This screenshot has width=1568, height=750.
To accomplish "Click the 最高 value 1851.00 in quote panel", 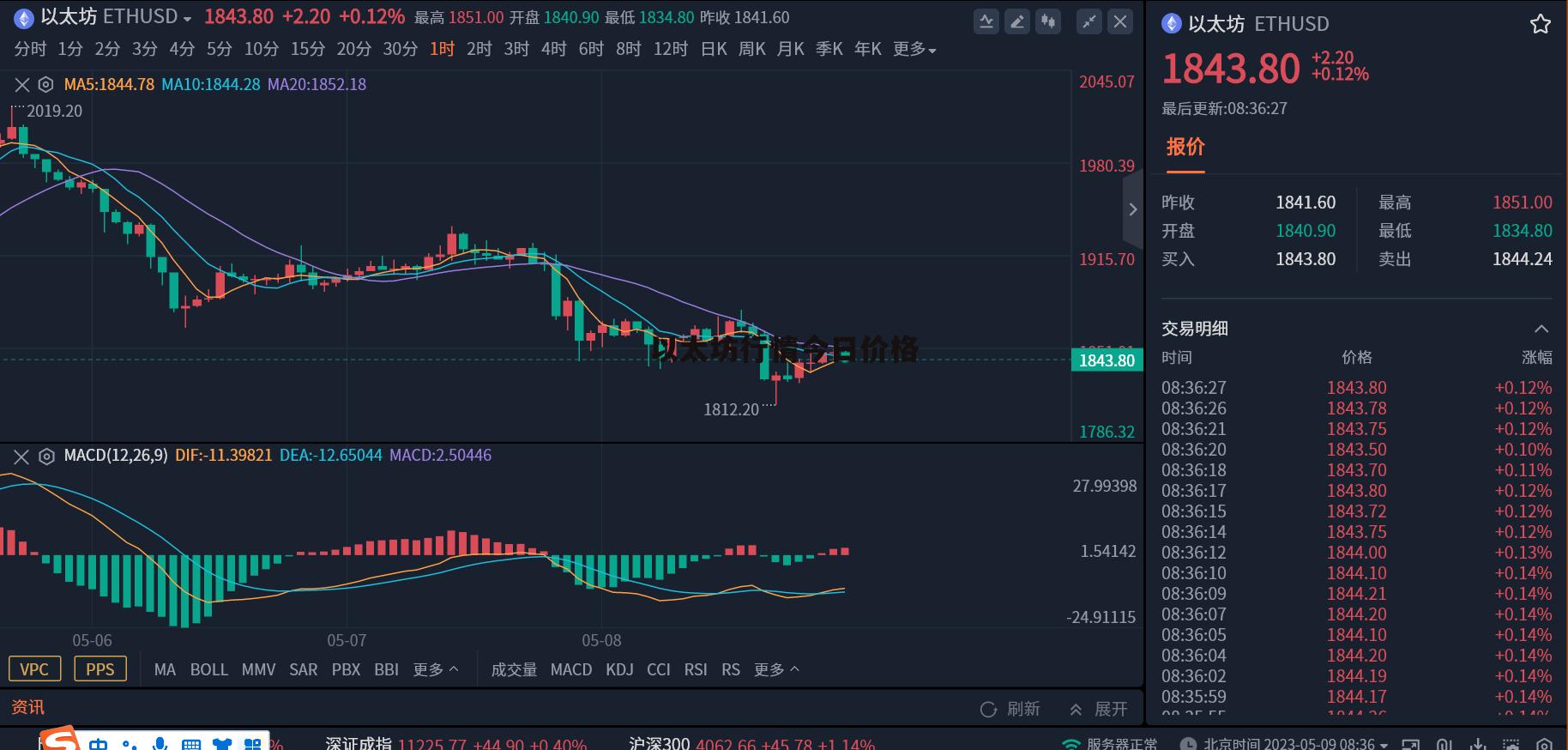I will point(1522,203).
